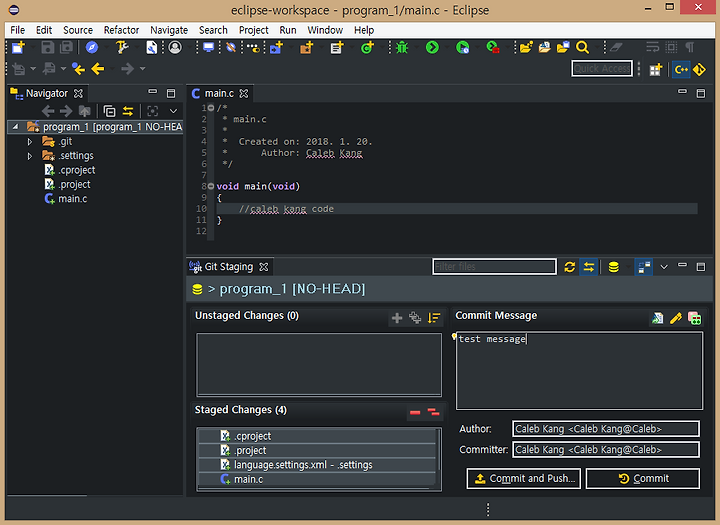Click Add all files to index icon

tap(415, 318)
